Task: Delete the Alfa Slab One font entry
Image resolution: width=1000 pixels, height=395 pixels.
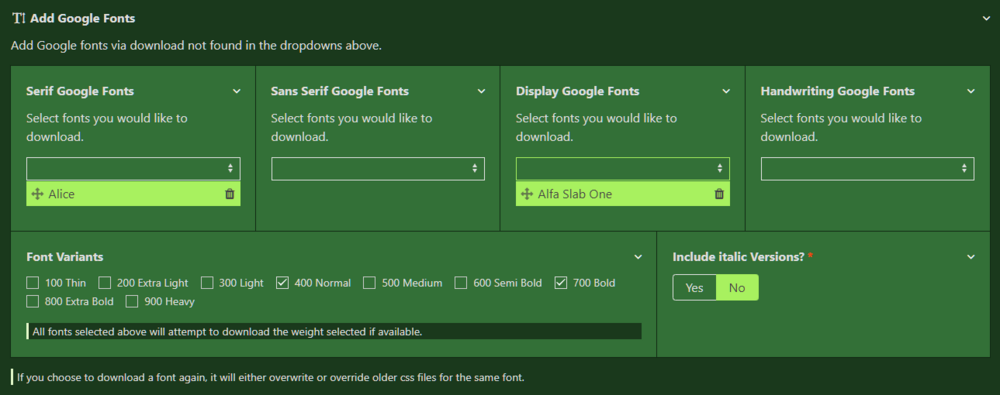Action: [719, 194]
